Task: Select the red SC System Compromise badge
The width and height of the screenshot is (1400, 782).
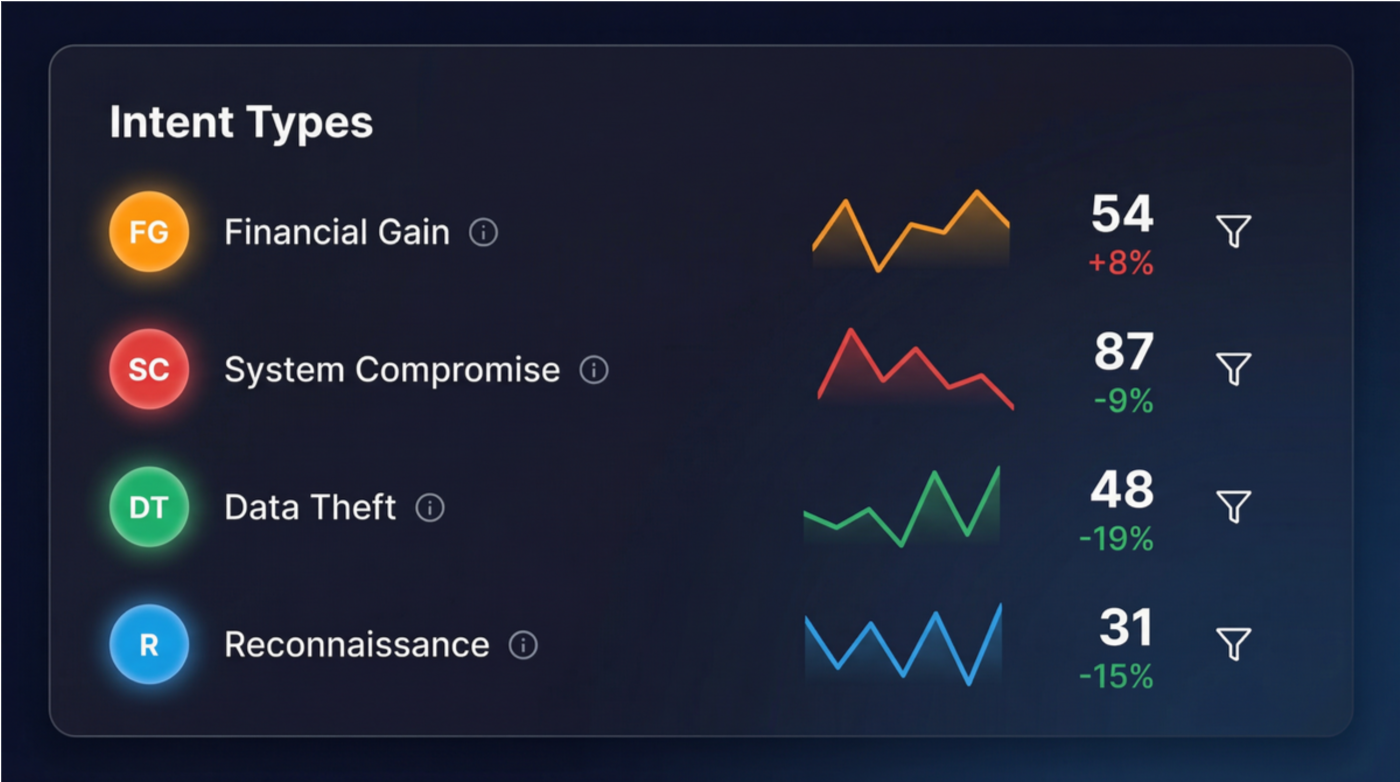Action: (x=148, y=369)
